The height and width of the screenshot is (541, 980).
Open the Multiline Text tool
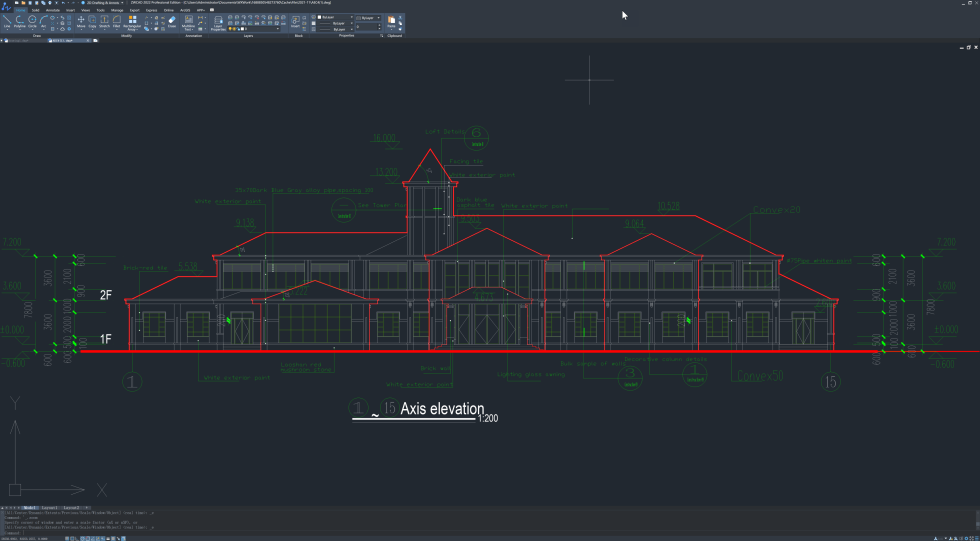tap(187, 22)
